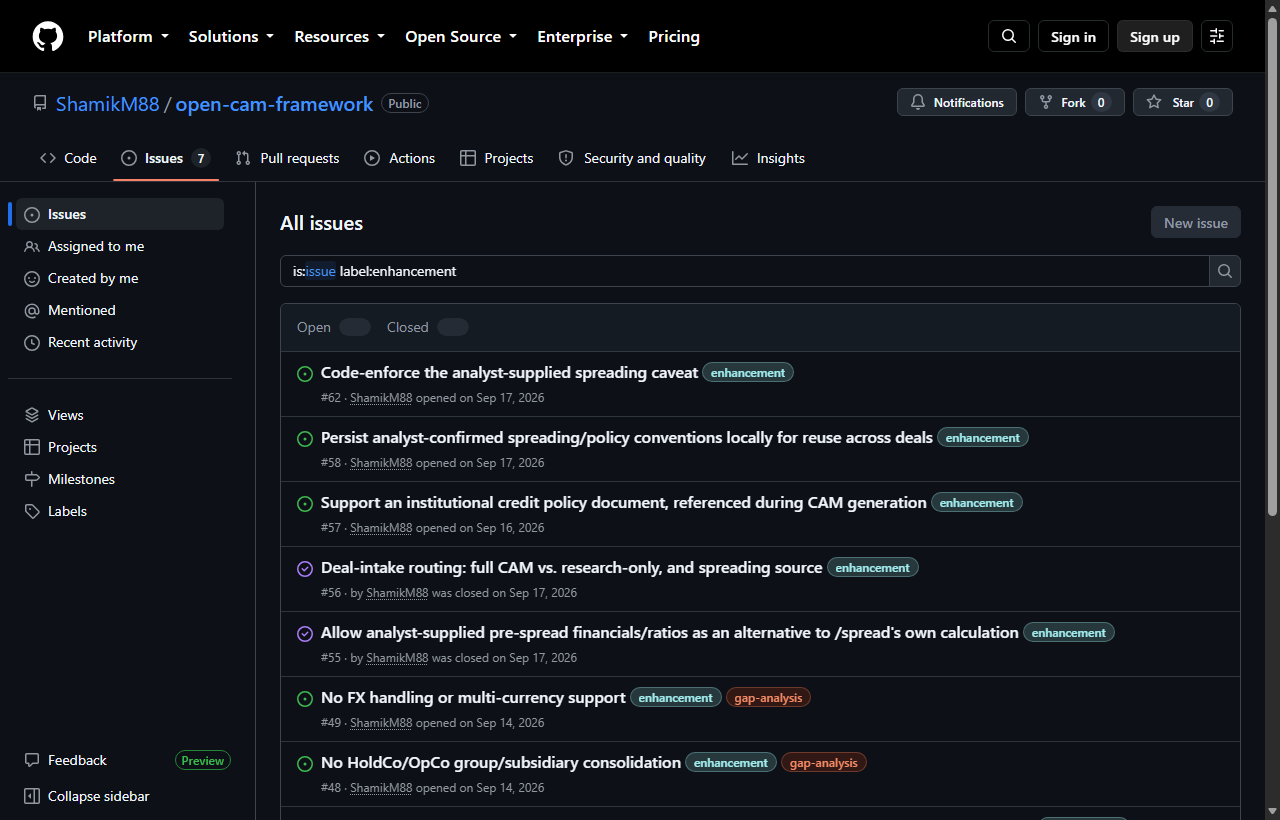Screen dimensions: 1280x820
Task: Star the open-cam-framework repository
Action: 1183,102
